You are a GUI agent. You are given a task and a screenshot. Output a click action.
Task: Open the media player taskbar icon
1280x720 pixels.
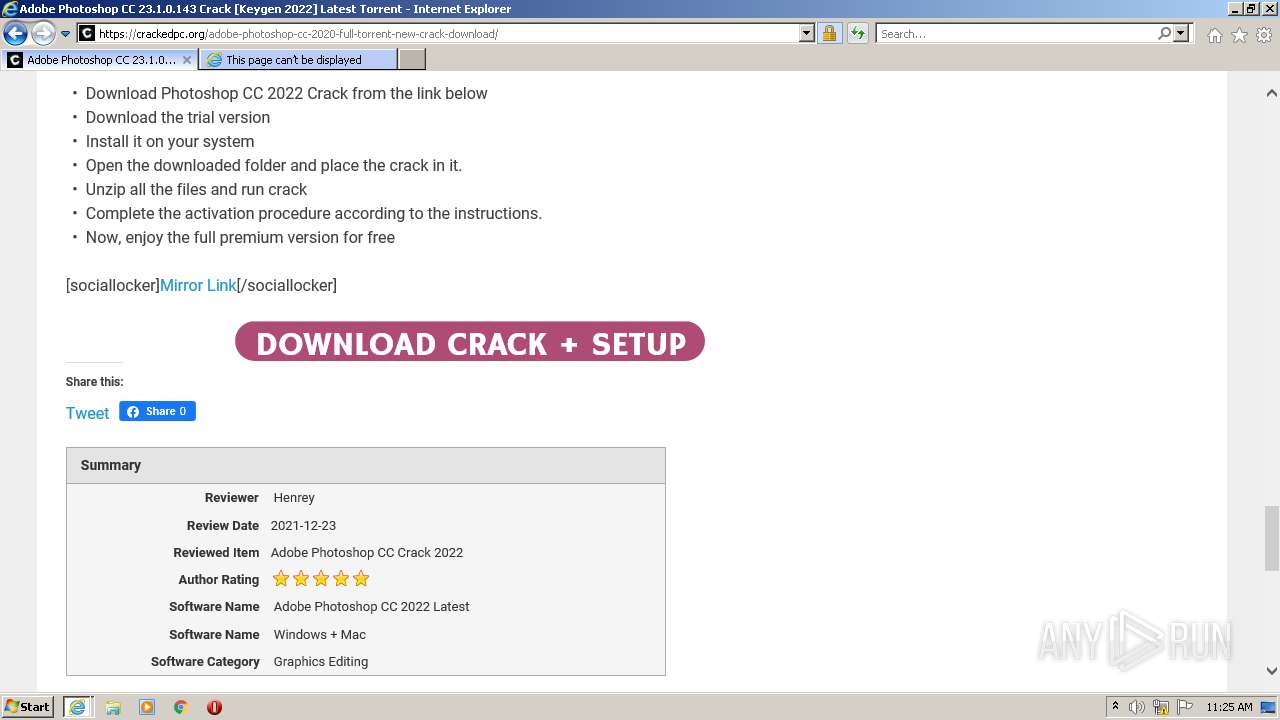[147, 707]
